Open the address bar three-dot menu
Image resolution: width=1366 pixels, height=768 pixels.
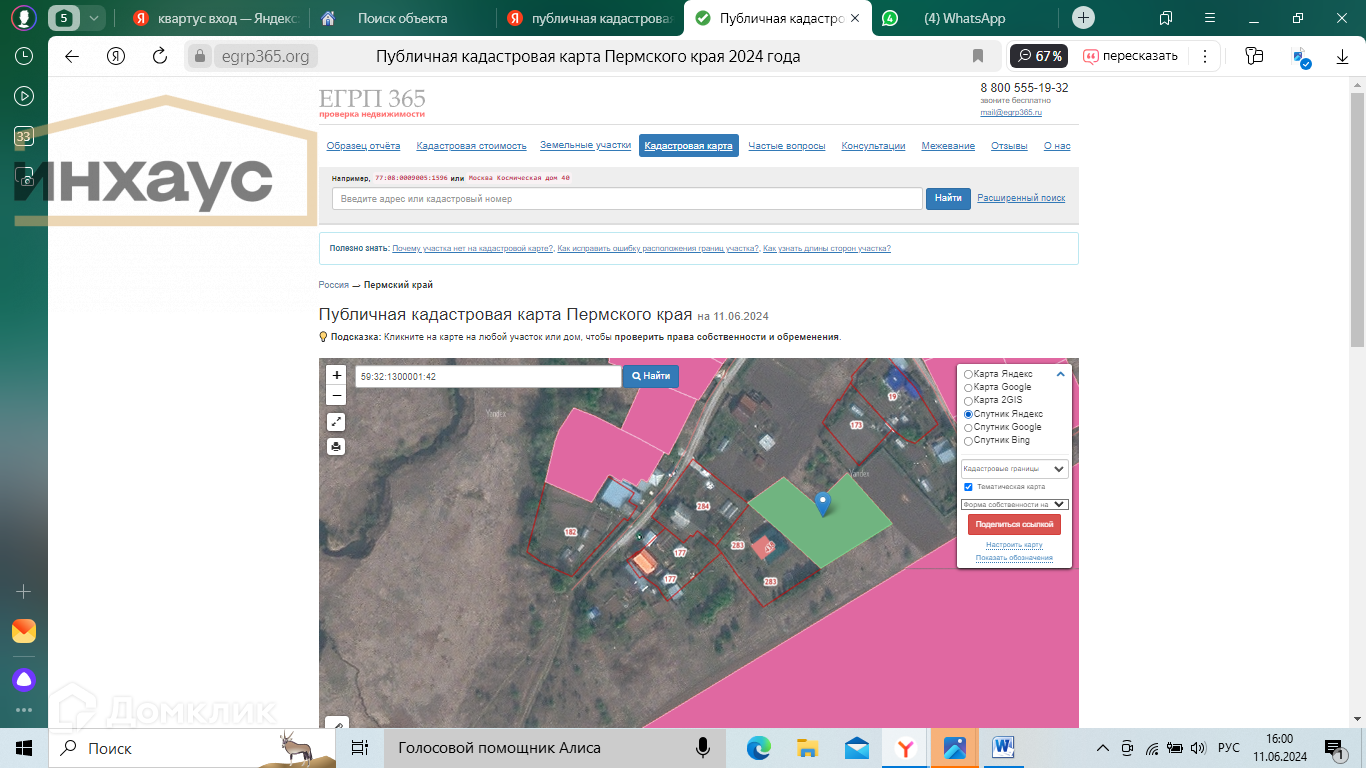(x=1205, y=56)
